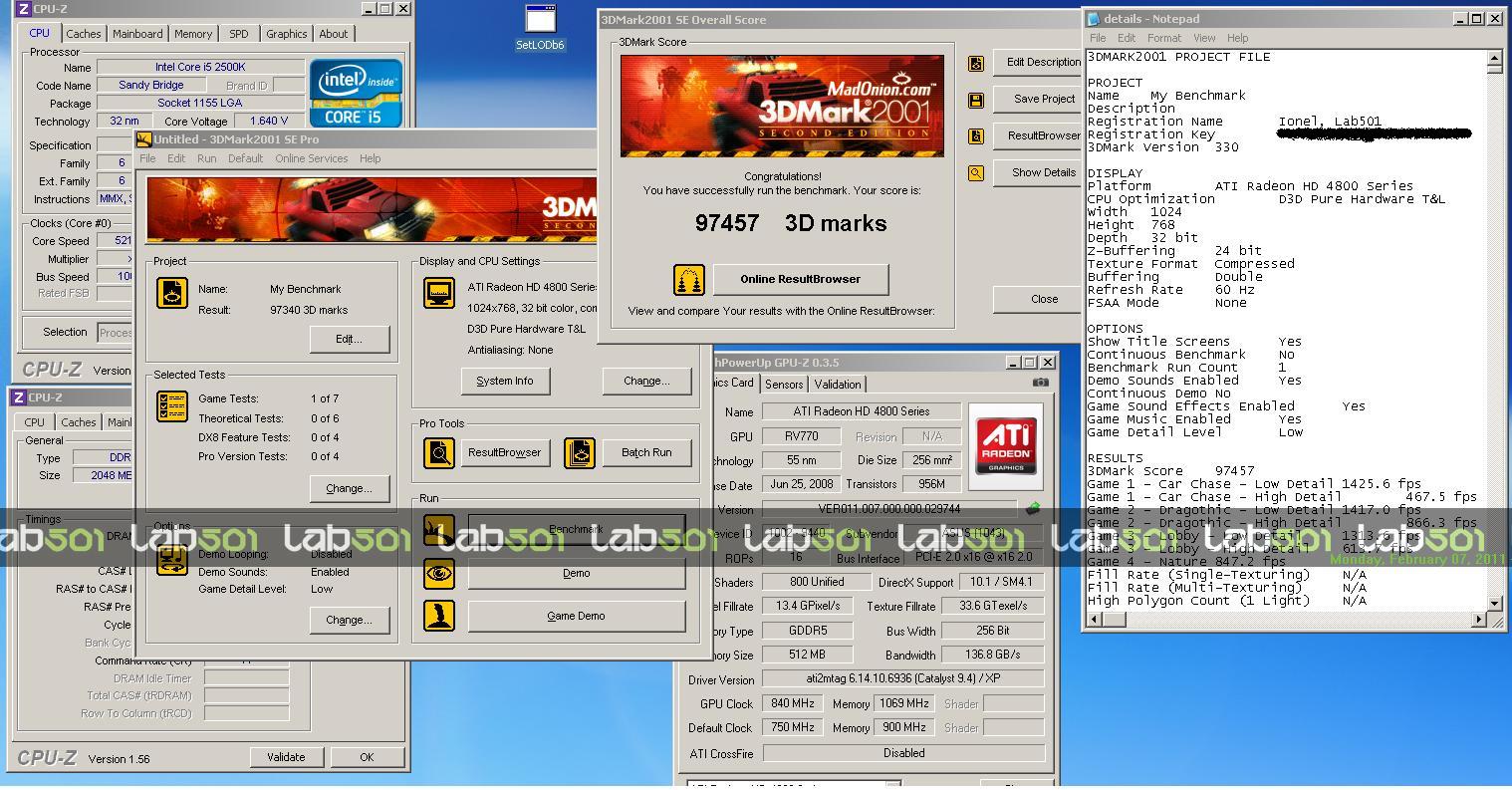This screenshot has height=790, width=1512.
Task: Switch to the Caches tab in CPU-Z
Action: (84, 34)
